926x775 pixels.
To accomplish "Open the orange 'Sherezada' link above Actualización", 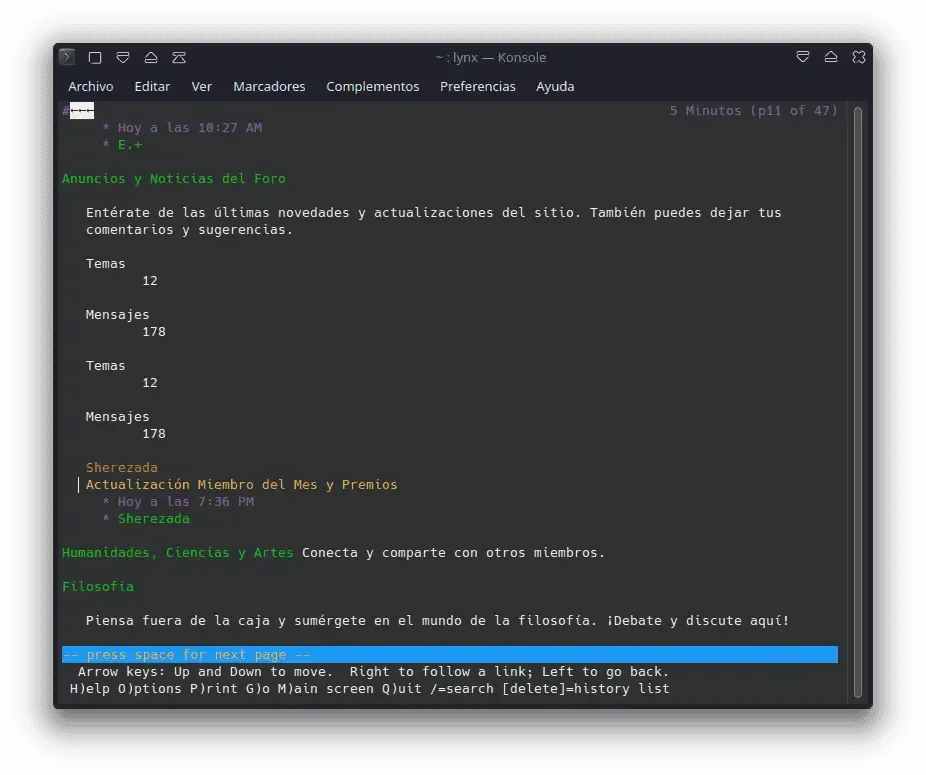I will tap(122, 467).
